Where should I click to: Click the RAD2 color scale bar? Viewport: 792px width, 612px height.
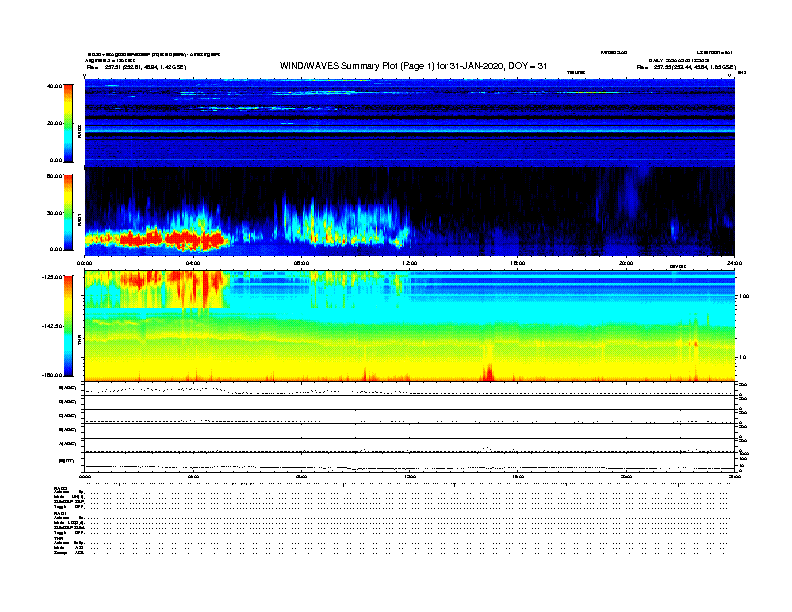(x=68, y=123)
